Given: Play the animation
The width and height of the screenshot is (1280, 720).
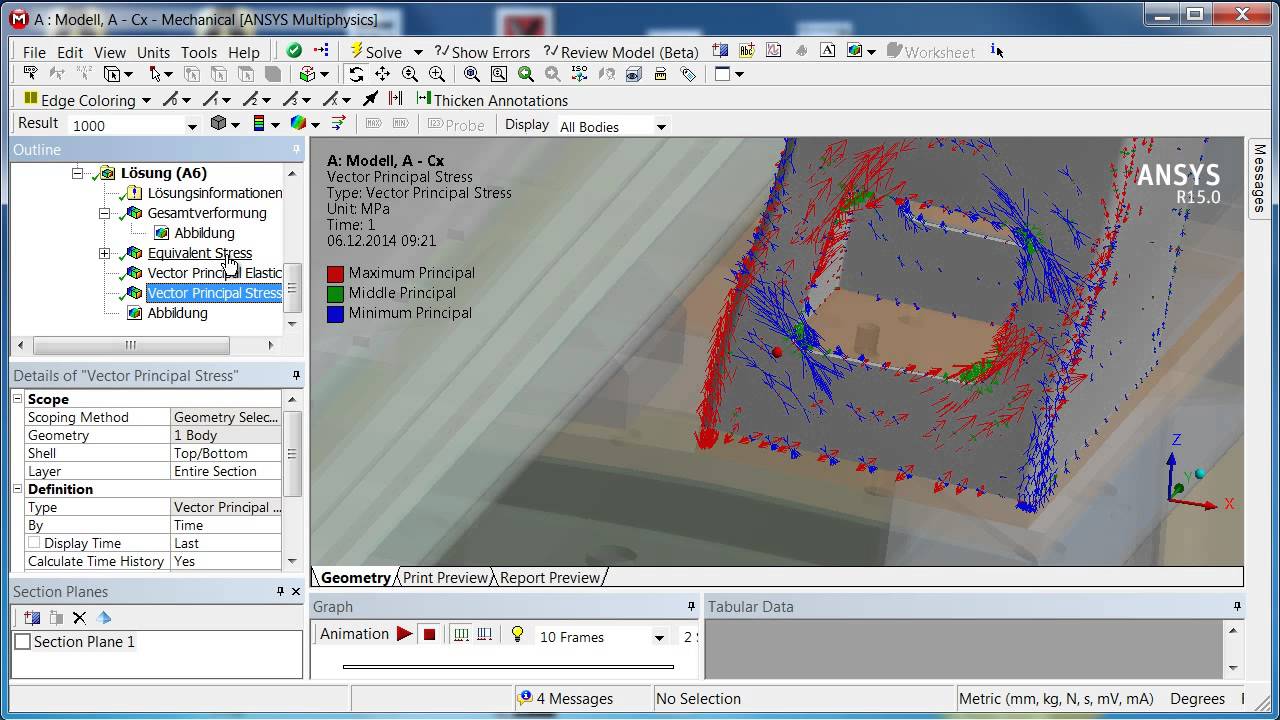Looking at the screenshot, I should click(x=404, y=634).
